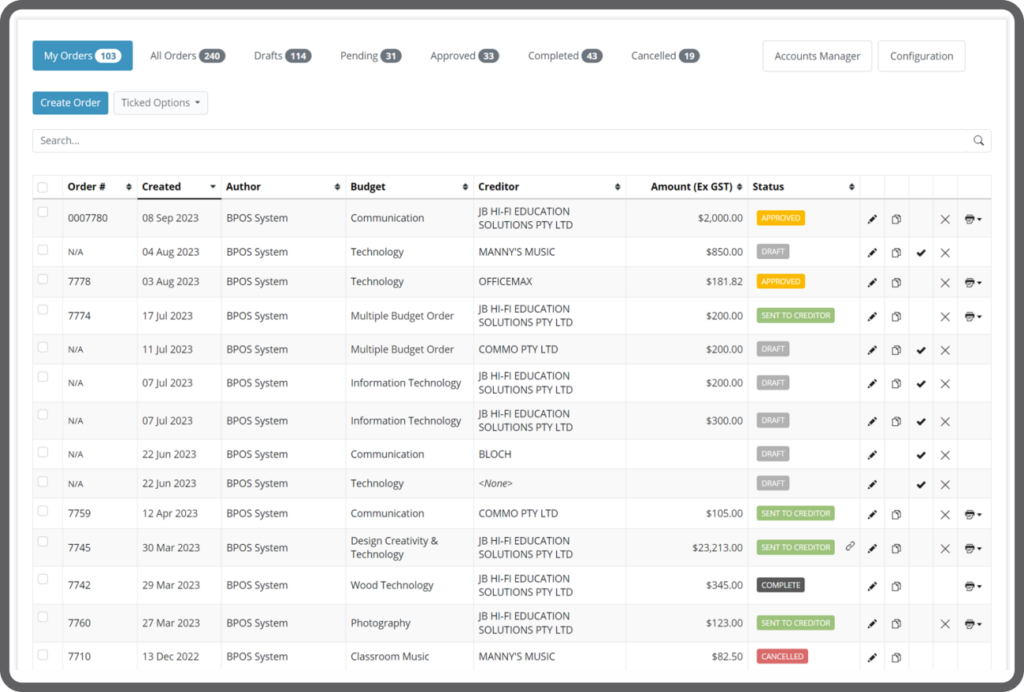Duplicate order 7778 via the copy icon
Screen dimensions: 1024x692
tap(896, 283)
